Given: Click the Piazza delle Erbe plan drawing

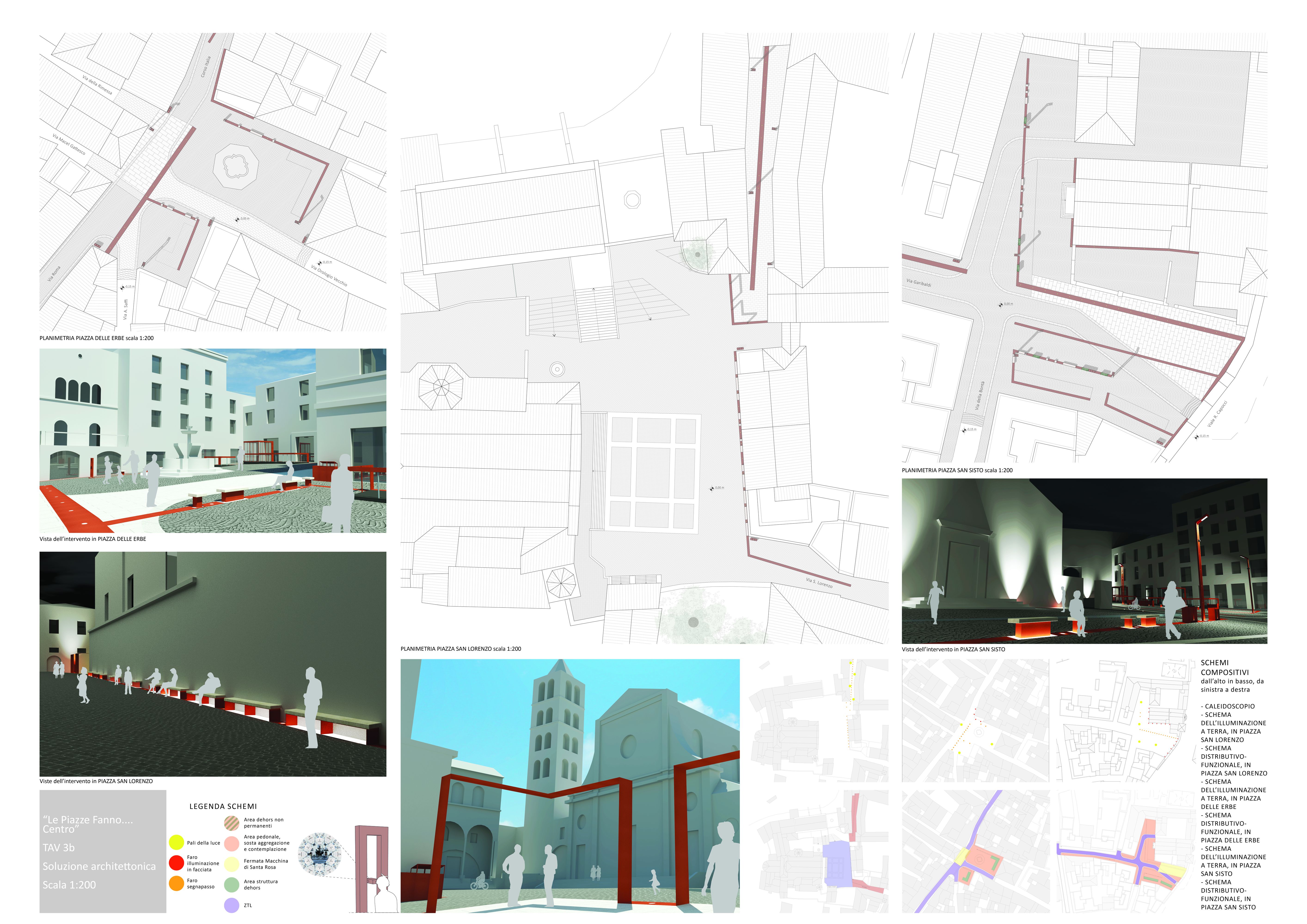Looking at the screenshot, I should tap(213, 182).
